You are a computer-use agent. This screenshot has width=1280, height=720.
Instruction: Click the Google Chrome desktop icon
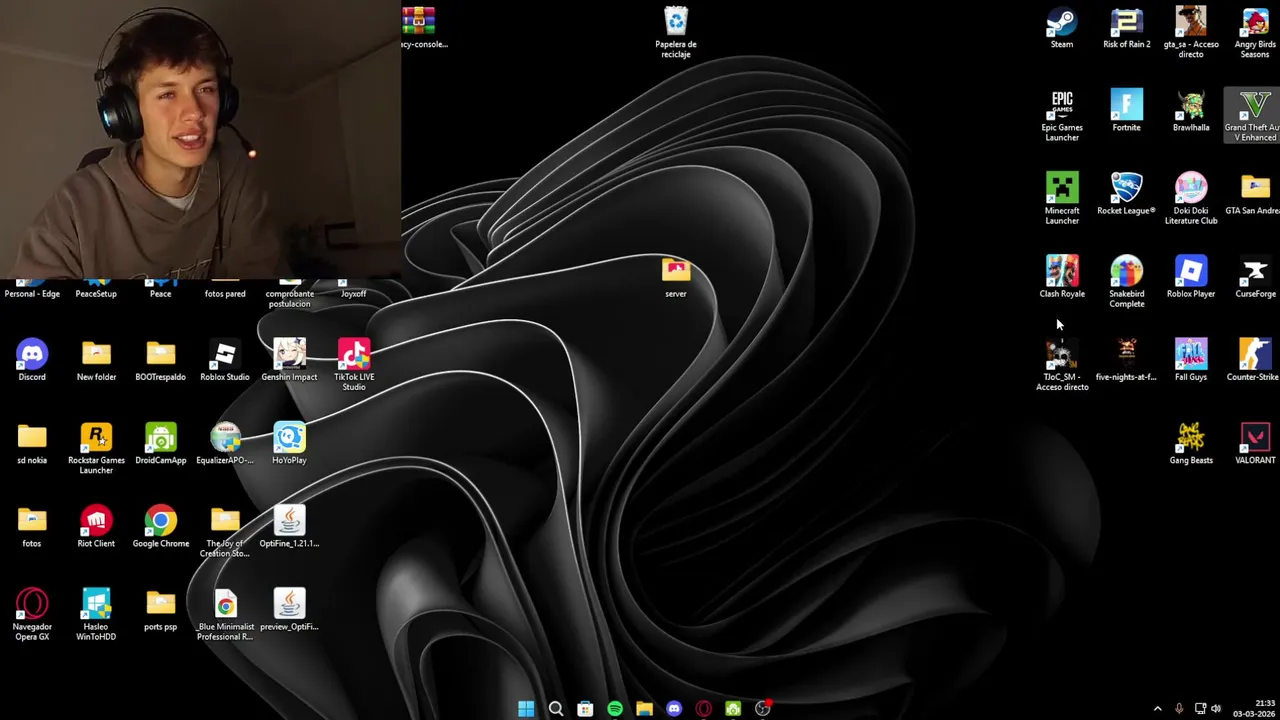coord(160,526)
